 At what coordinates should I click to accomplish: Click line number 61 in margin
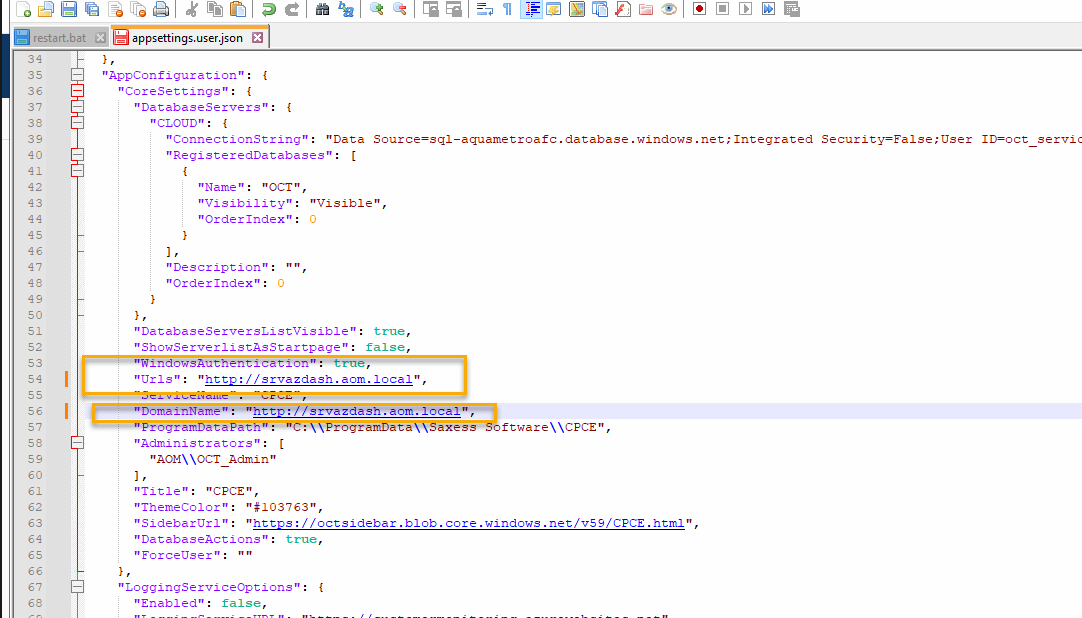click(35, 491)
